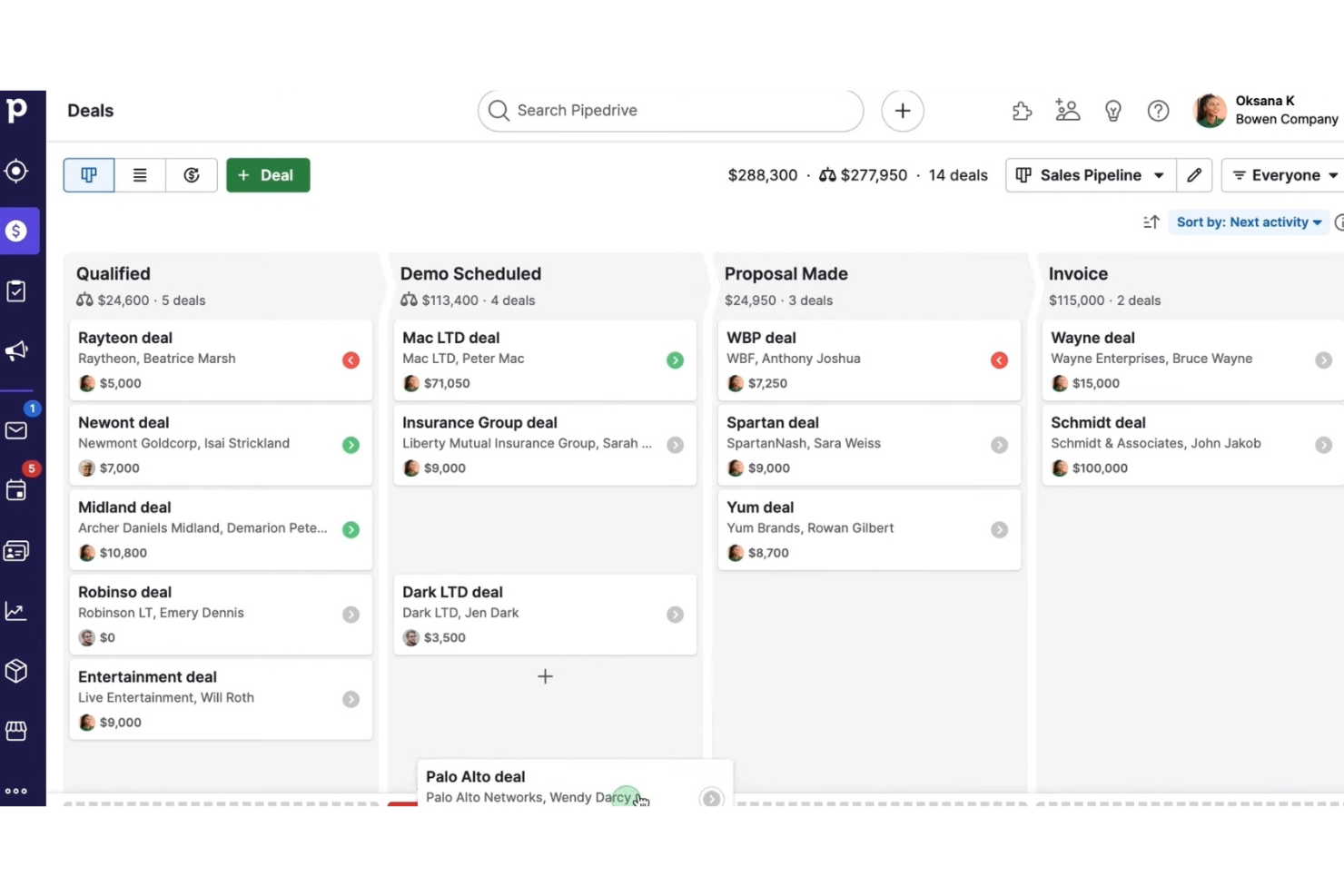Open the help question mark icon

click(1158, 111)
